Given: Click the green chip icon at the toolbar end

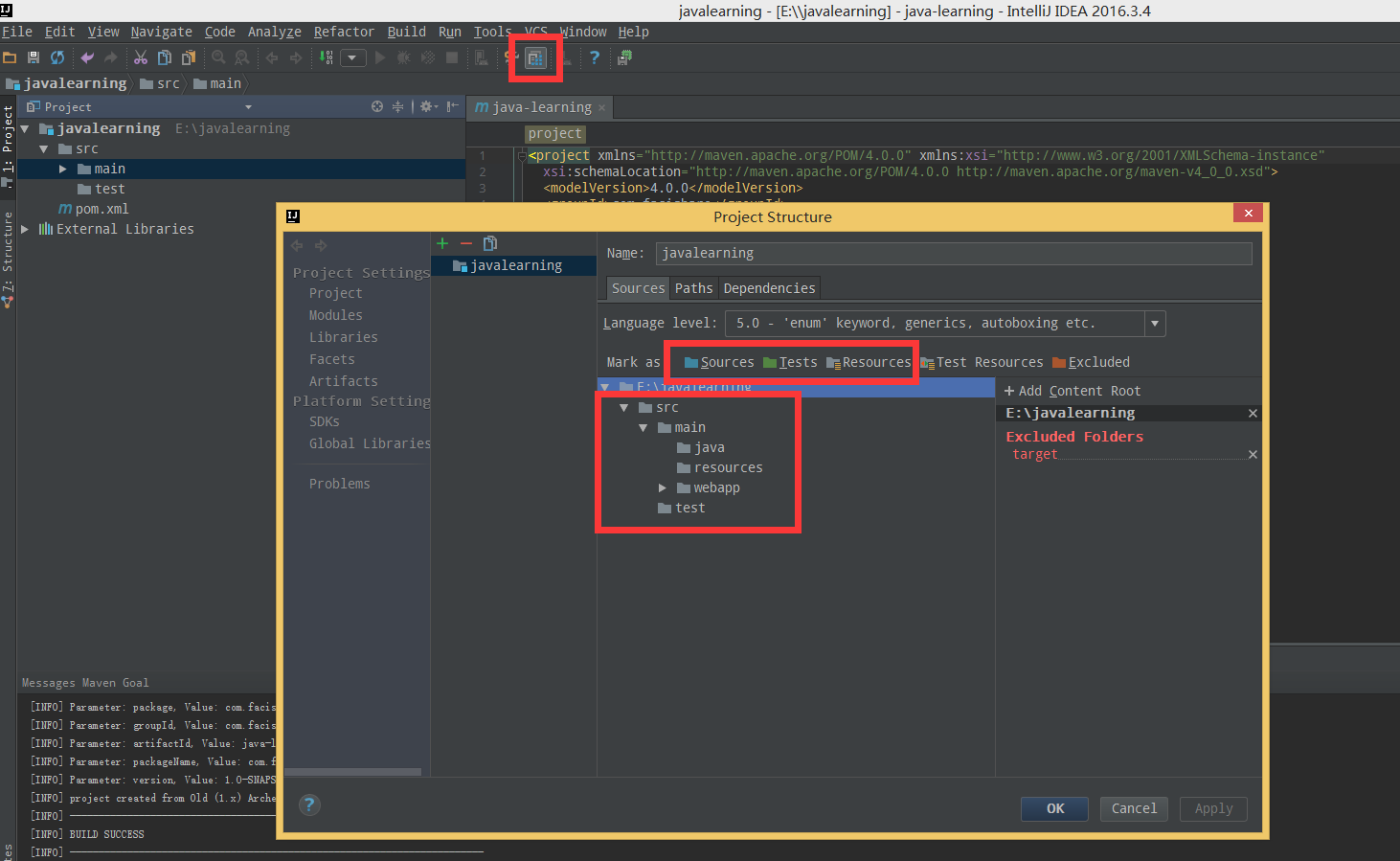Looking at the screenshot, I should coord(624,57).
